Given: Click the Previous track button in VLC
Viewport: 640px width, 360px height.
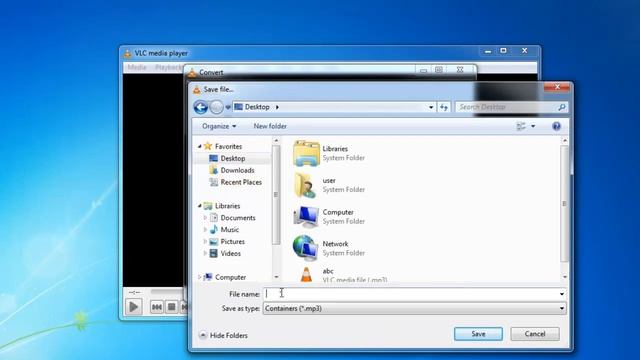Looking at the screenshot, I should 157,307.
